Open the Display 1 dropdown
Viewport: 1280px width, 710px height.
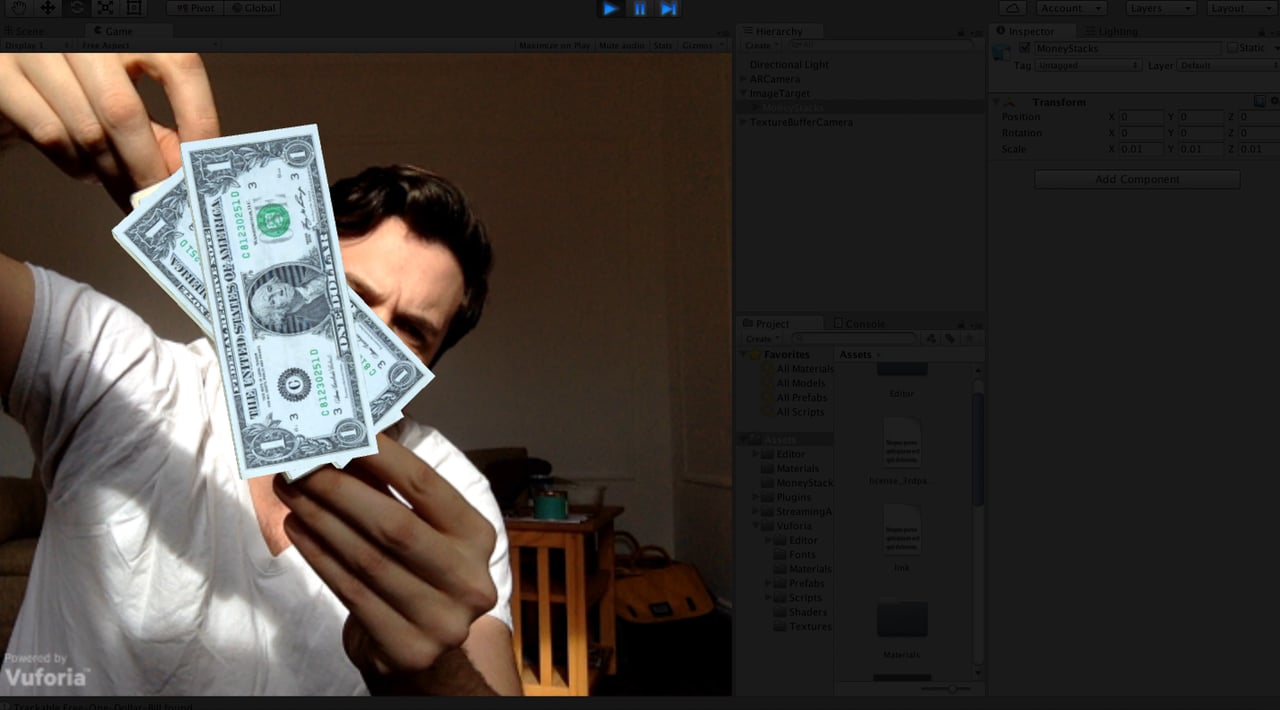37,46
